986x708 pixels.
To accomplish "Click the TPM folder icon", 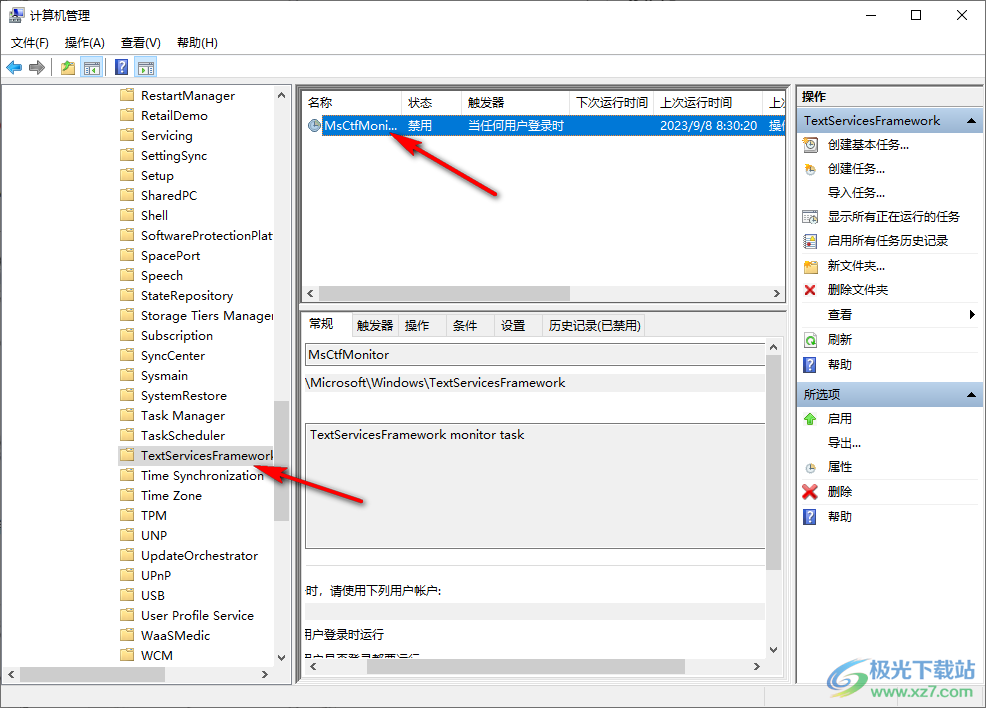I will 127,515.
